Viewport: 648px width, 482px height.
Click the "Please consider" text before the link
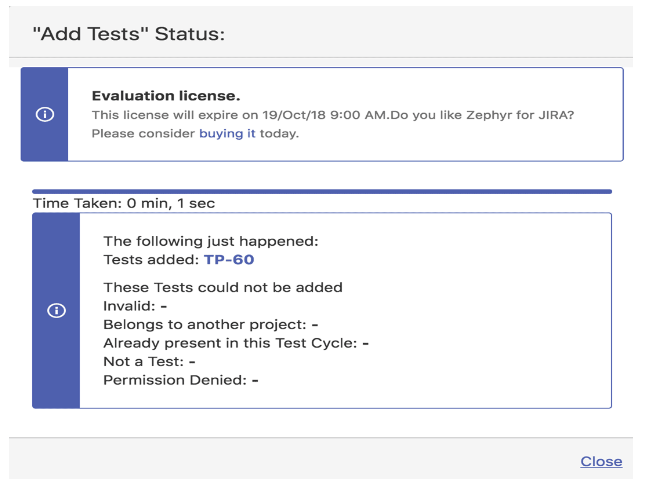coord(143,134)
